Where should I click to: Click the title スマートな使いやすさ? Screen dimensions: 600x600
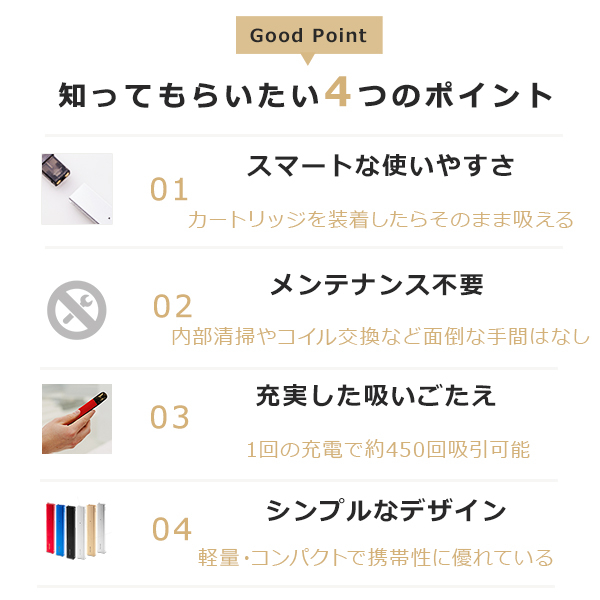pos(381,167)
